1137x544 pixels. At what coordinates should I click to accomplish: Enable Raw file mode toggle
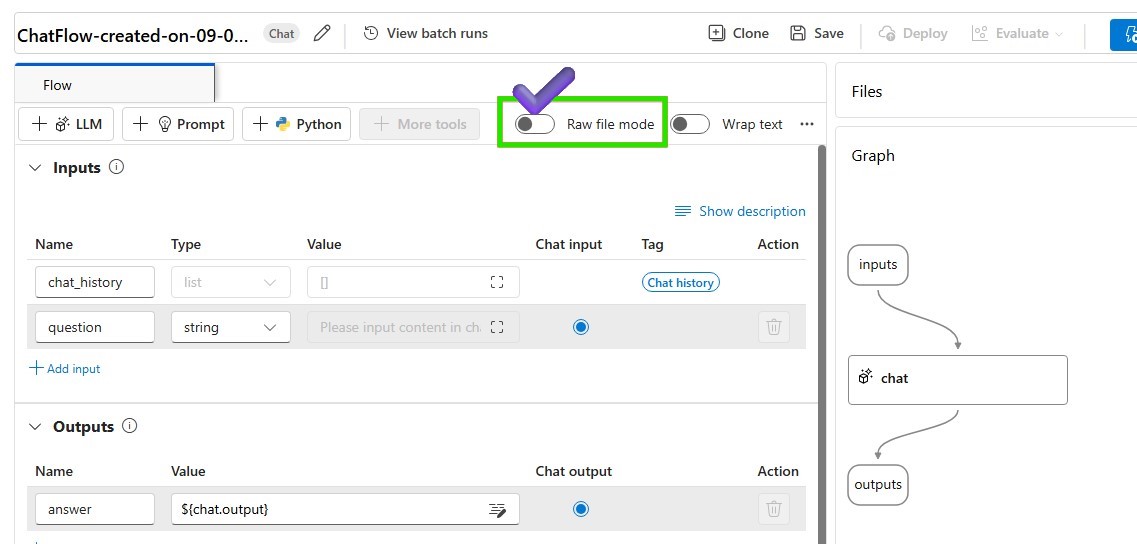click(535, 124)
